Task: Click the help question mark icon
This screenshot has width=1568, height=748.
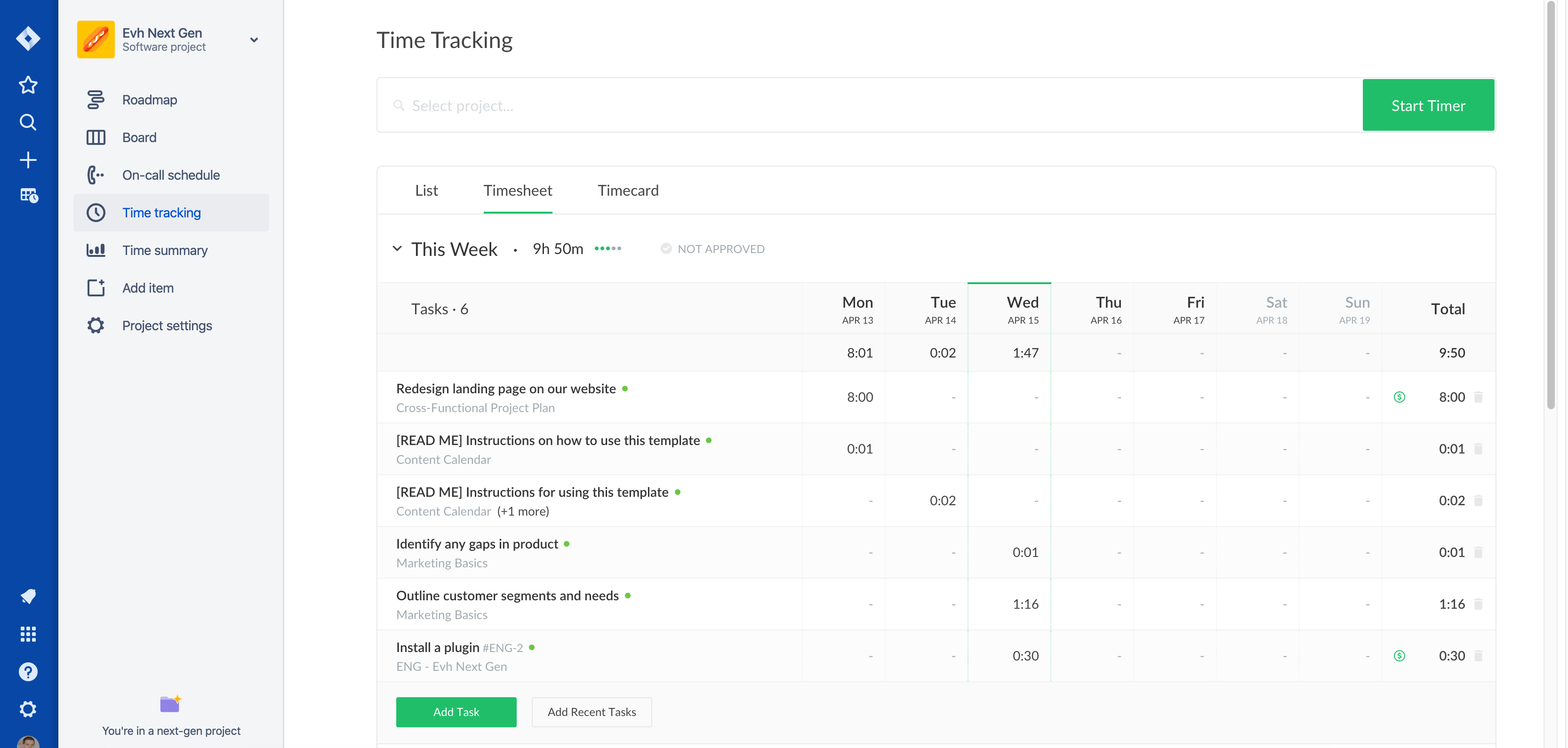Action: point(28,672)
